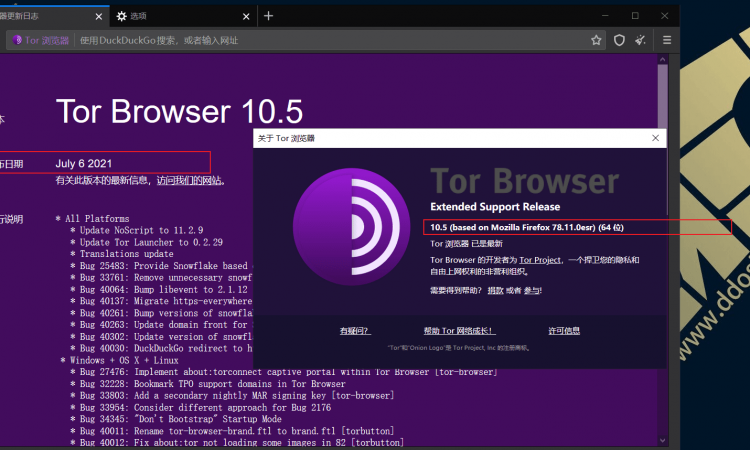The height and width of the screenshot is (450, 750).
Task: Click version text 10.5 based on Firefox 78.11.0esr
Action: (527, 227)
